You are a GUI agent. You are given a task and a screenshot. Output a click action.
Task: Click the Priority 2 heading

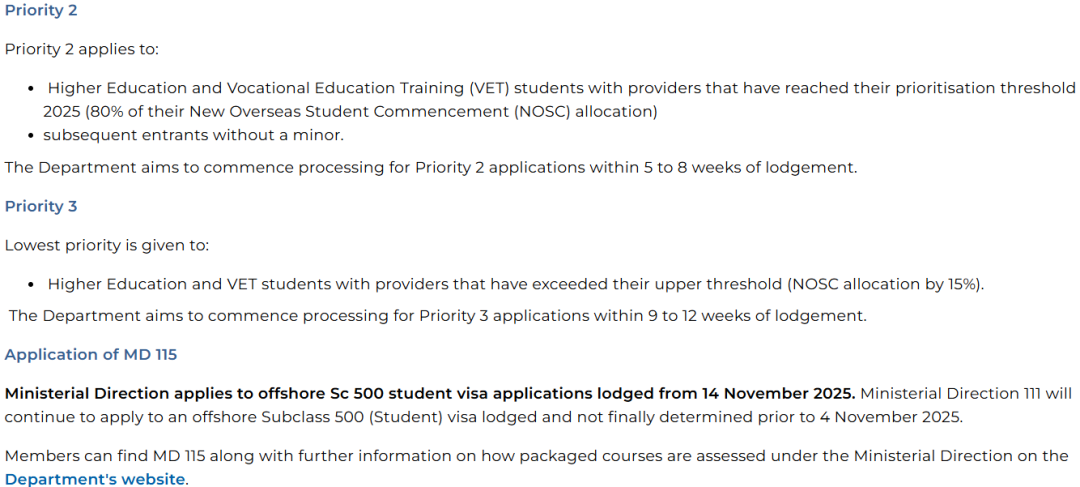coord(41,10)
